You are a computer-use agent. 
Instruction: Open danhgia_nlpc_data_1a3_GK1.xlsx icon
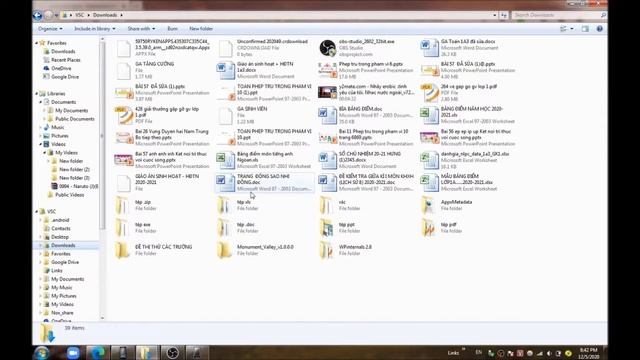(x=429, y=160)
